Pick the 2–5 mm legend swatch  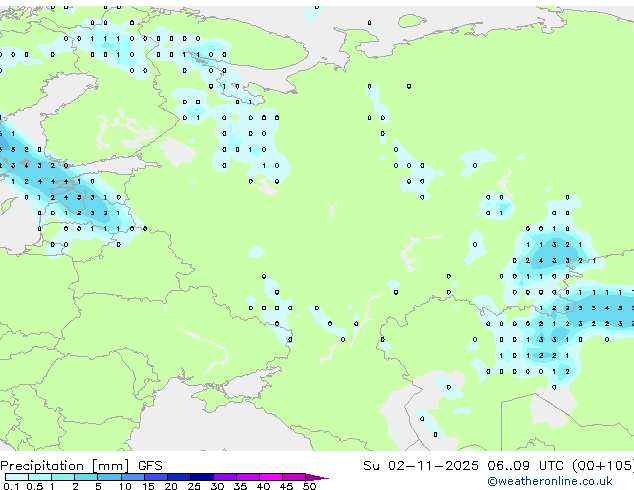coord(86,477)
